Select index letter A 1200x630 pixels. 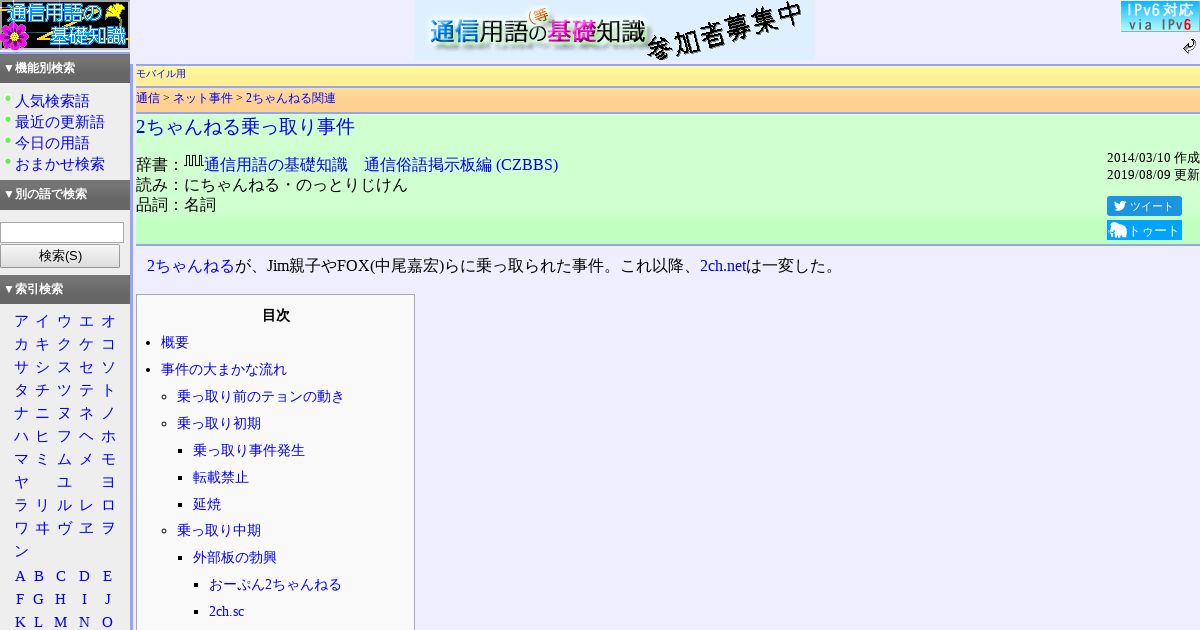tap(20, 576)
